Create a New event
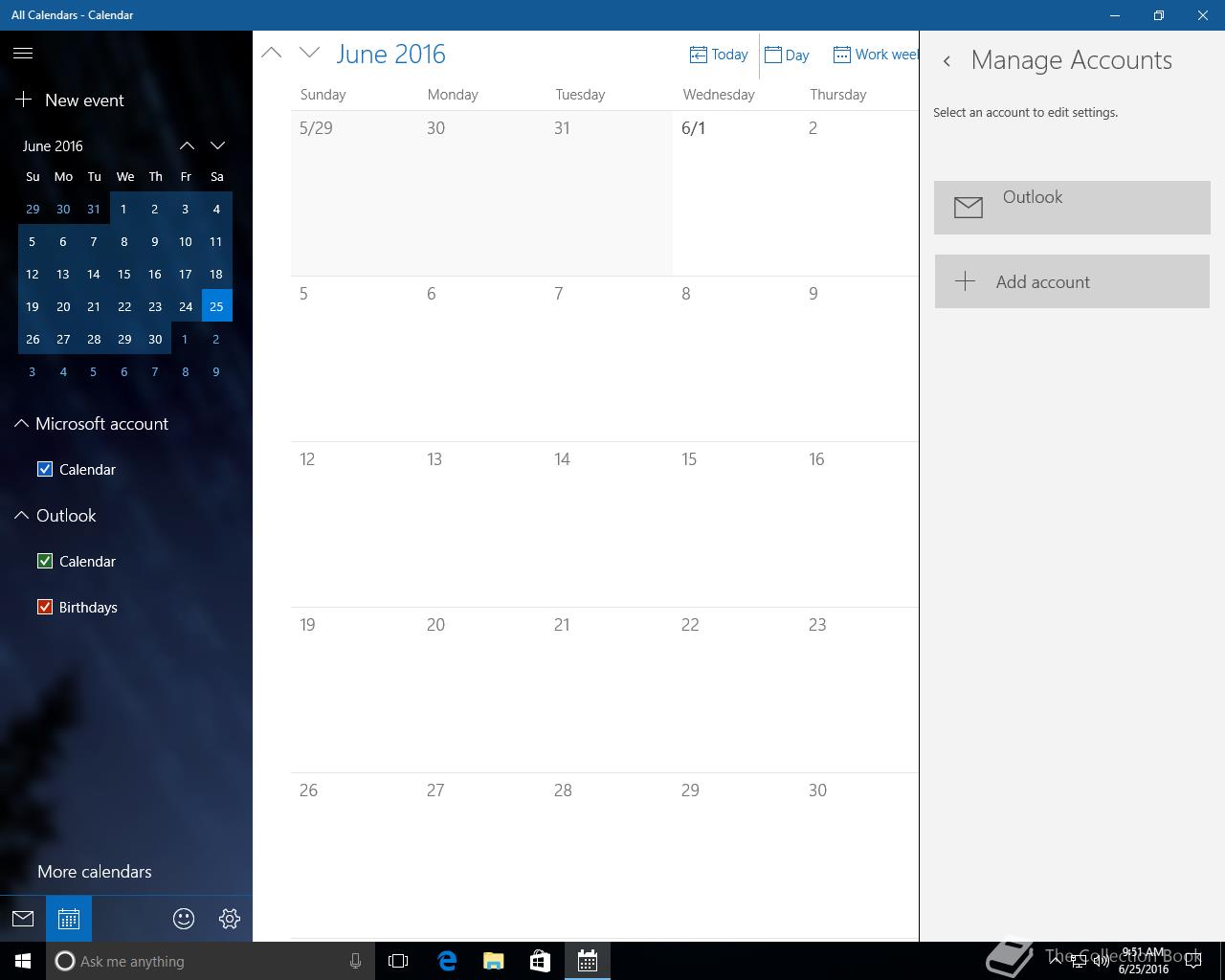Screen dimensions: 1225x980 pyautogui.click(x=70, y=100)
